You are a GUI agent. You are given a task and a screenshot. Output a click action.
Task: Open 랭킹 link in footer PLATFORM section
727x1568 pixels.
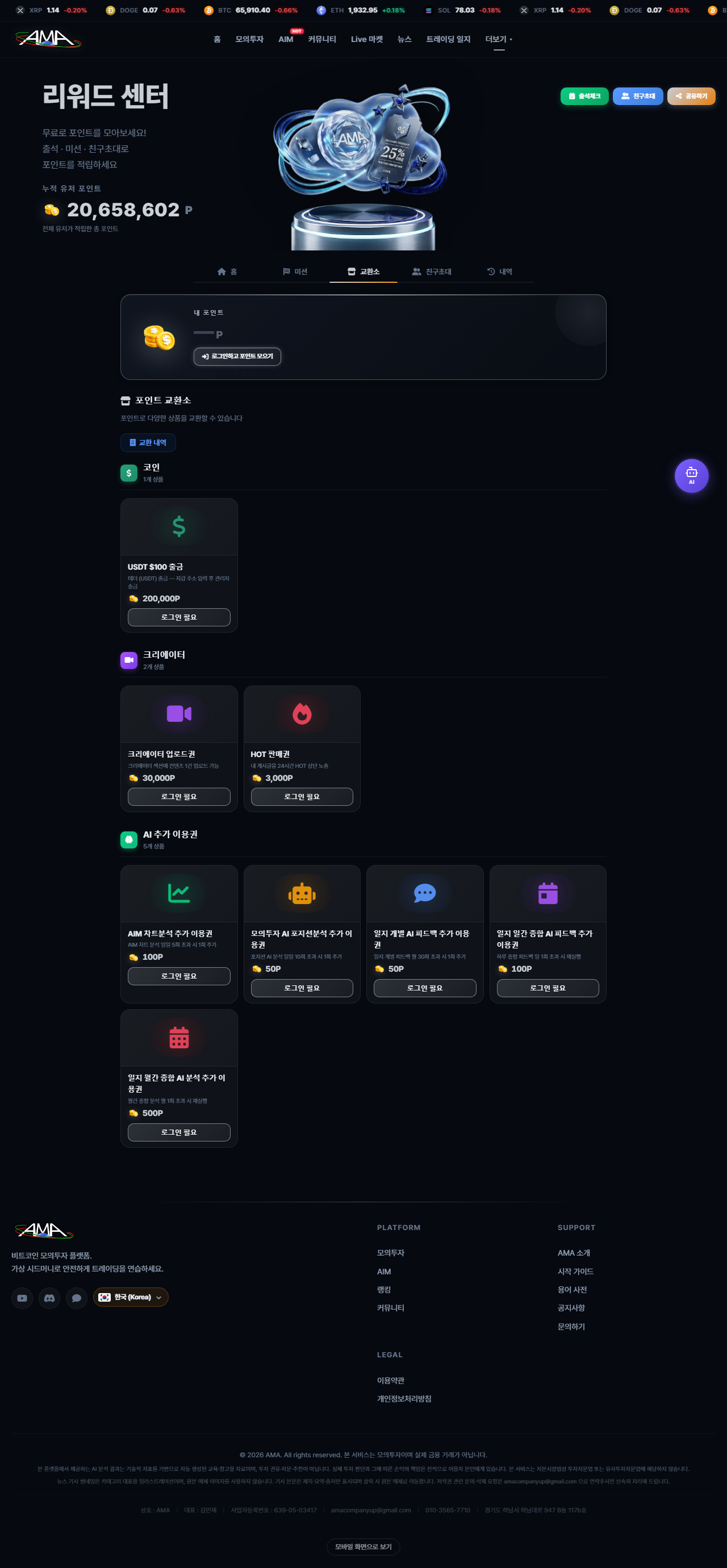coord(383,1290)
